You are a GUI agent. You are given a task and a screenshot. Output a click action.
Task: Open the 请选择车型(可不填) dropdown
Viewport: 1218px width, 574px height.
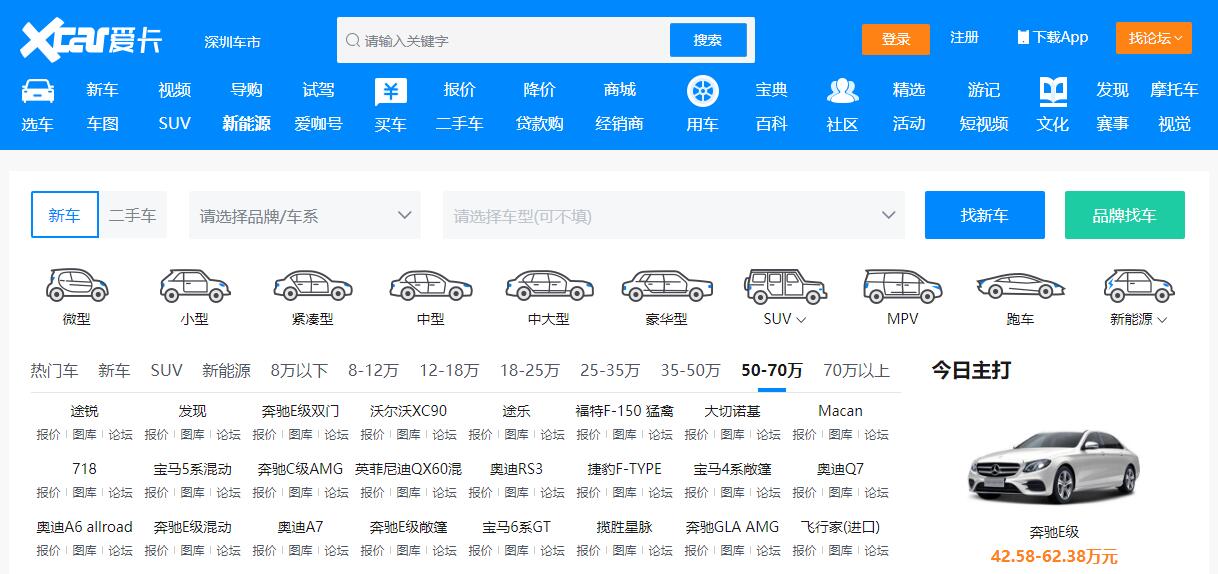(674, 215)
